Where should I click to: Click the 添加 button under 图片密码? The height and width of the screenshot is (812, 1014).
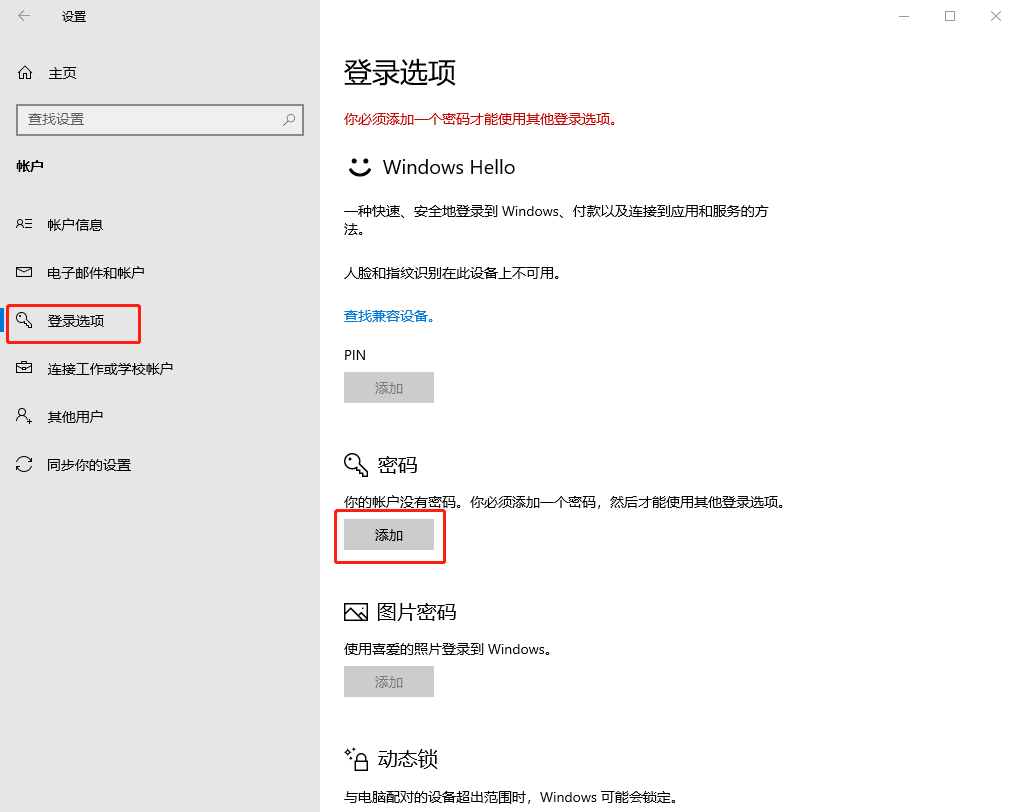point(389,681)
